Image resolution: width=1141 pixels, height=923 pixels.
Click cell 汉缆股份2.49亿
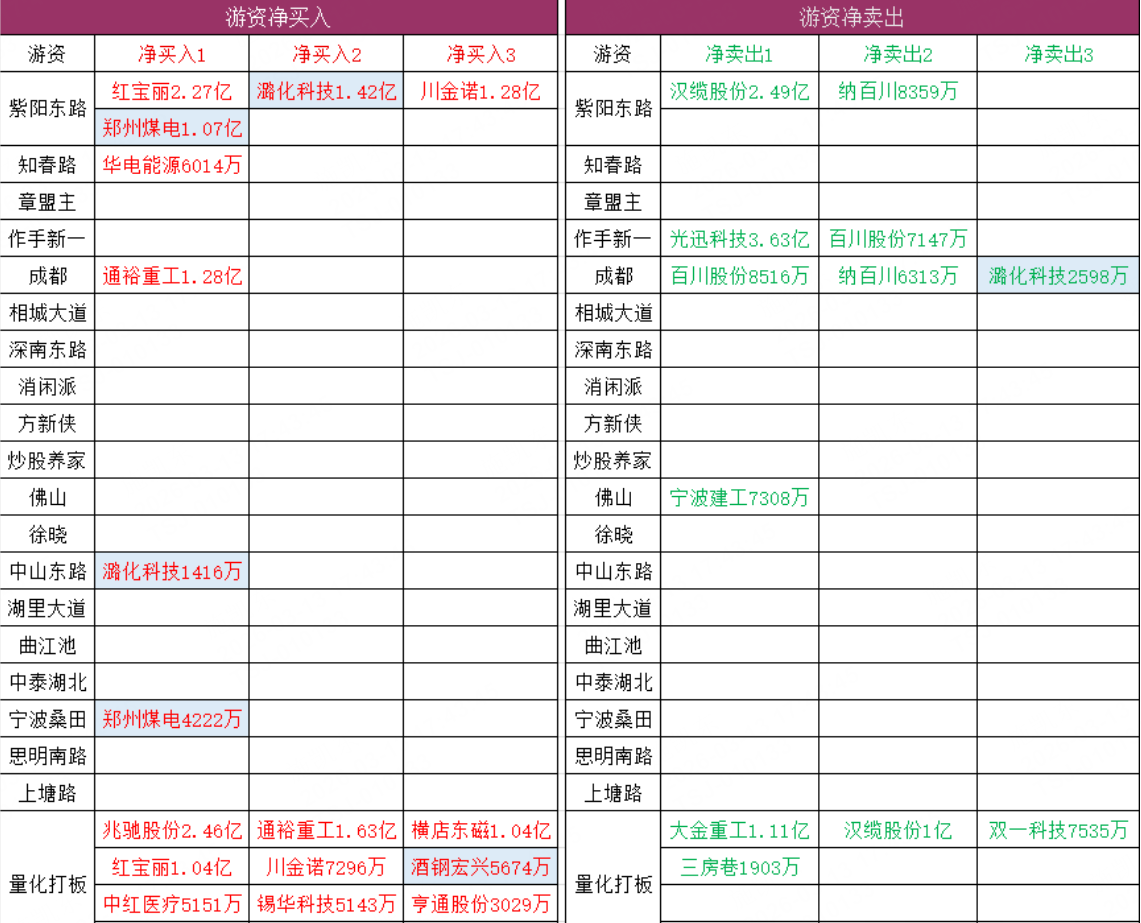pyautogui.click(x=739, y=91)
